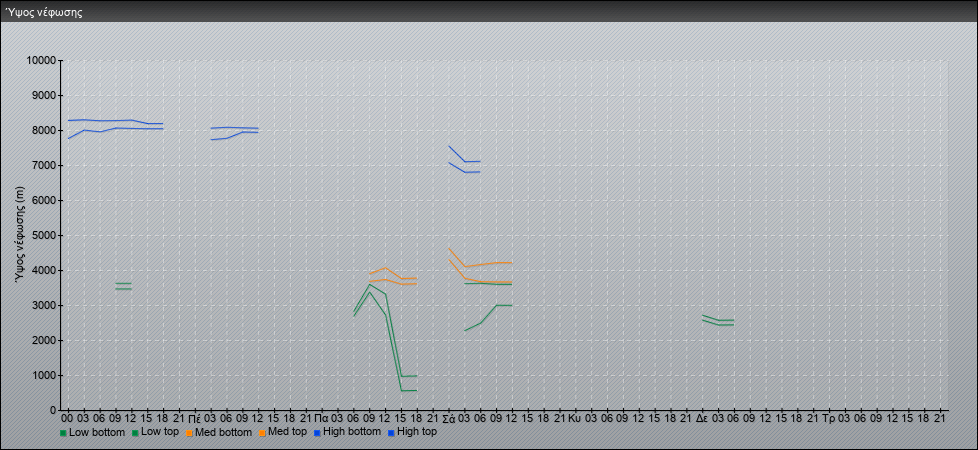Viewport: 978px width, 450px height.
Task: Click the 0 y-axis value
Action: (x=54, y=410)
